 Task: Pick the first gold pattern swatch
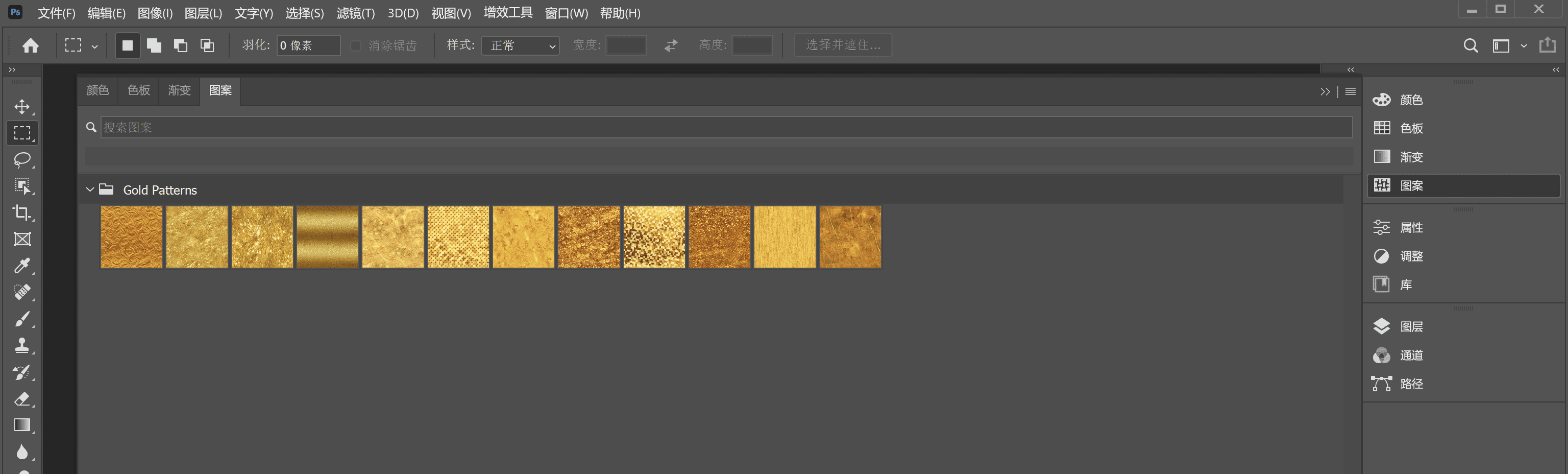click(x=132, y=237)
